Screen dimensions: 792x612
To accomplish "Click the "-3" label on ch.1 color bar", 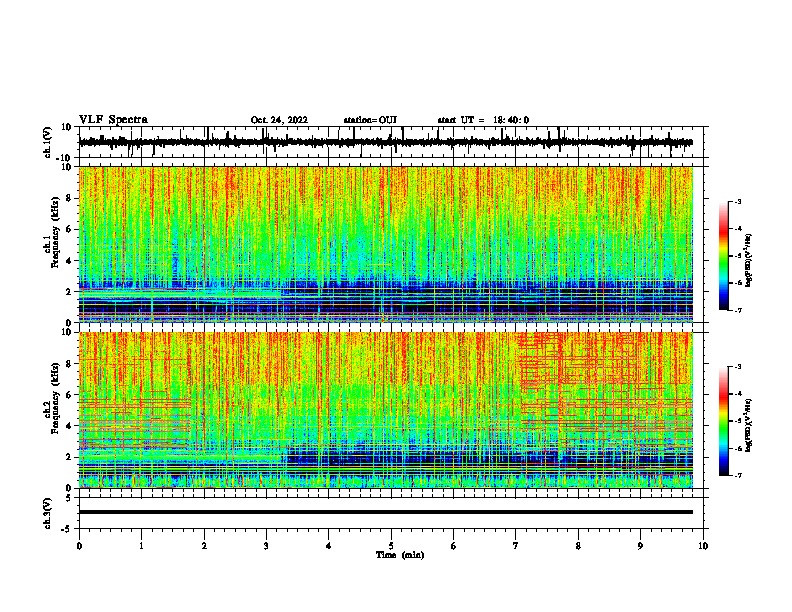I will [737, 202].
